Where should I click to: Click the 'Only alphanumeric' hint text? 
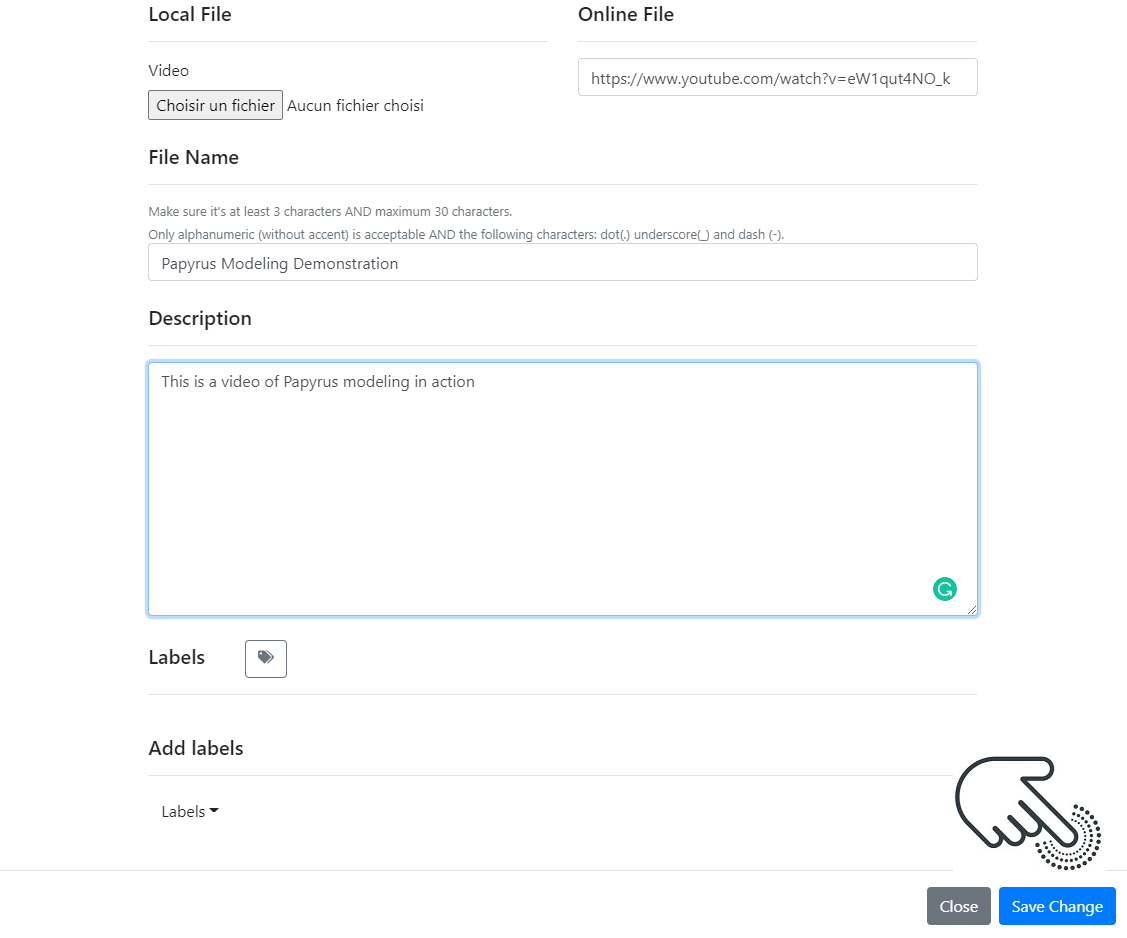coord(466,234)
